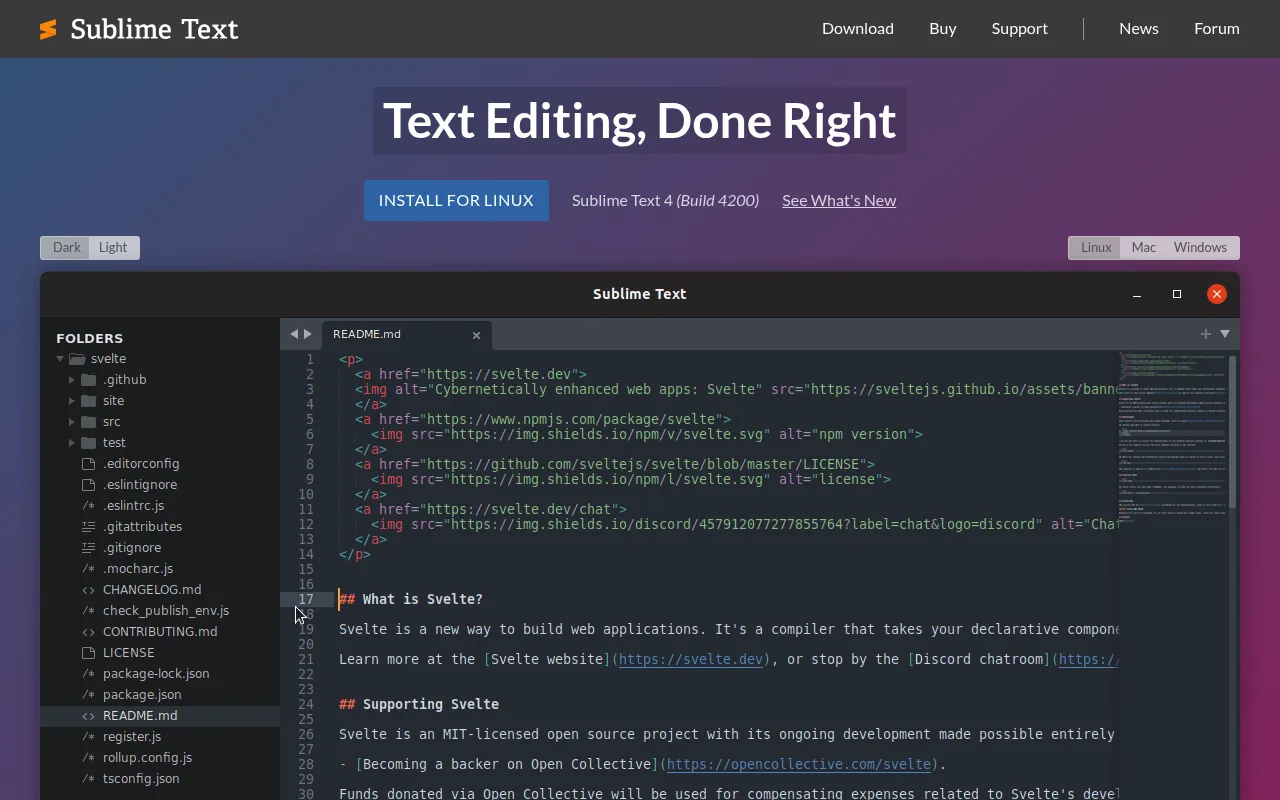Image resolution: width=1280 pixels, height=800 pixels.
Task: Select LICENSE in the sidebar
Action: click(160, 653)
